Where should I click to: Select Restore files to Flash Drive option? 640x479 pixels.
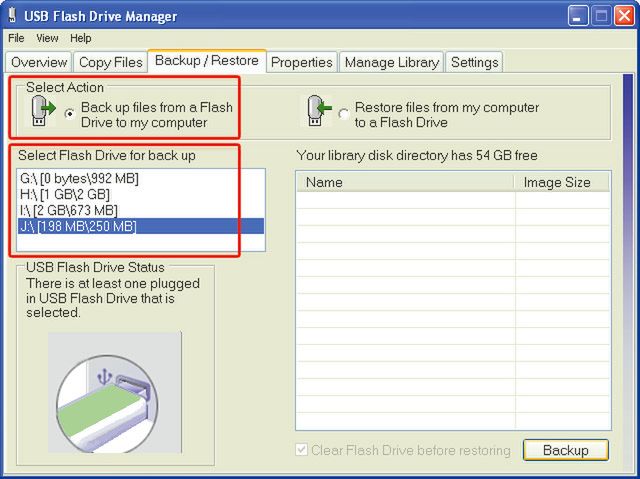[x=344, y=114]
